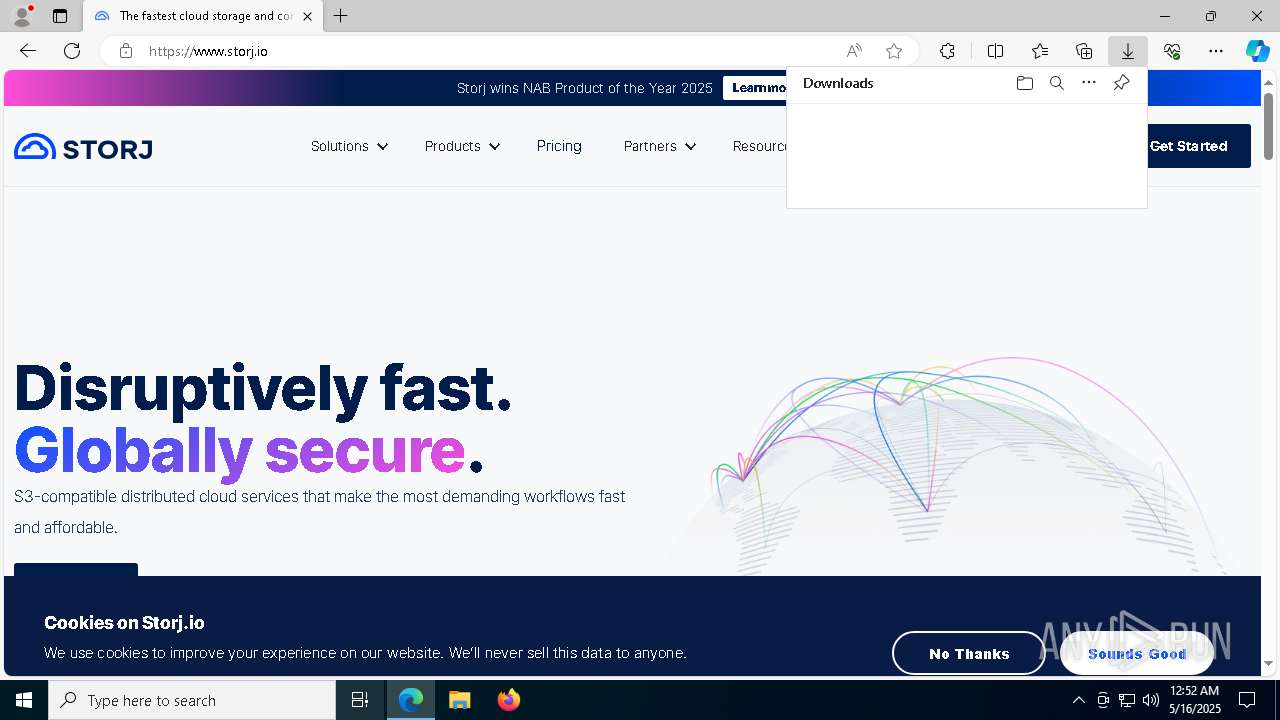Open the taskbar clock and date
1280x720 pixels.
pos(1195,700)
